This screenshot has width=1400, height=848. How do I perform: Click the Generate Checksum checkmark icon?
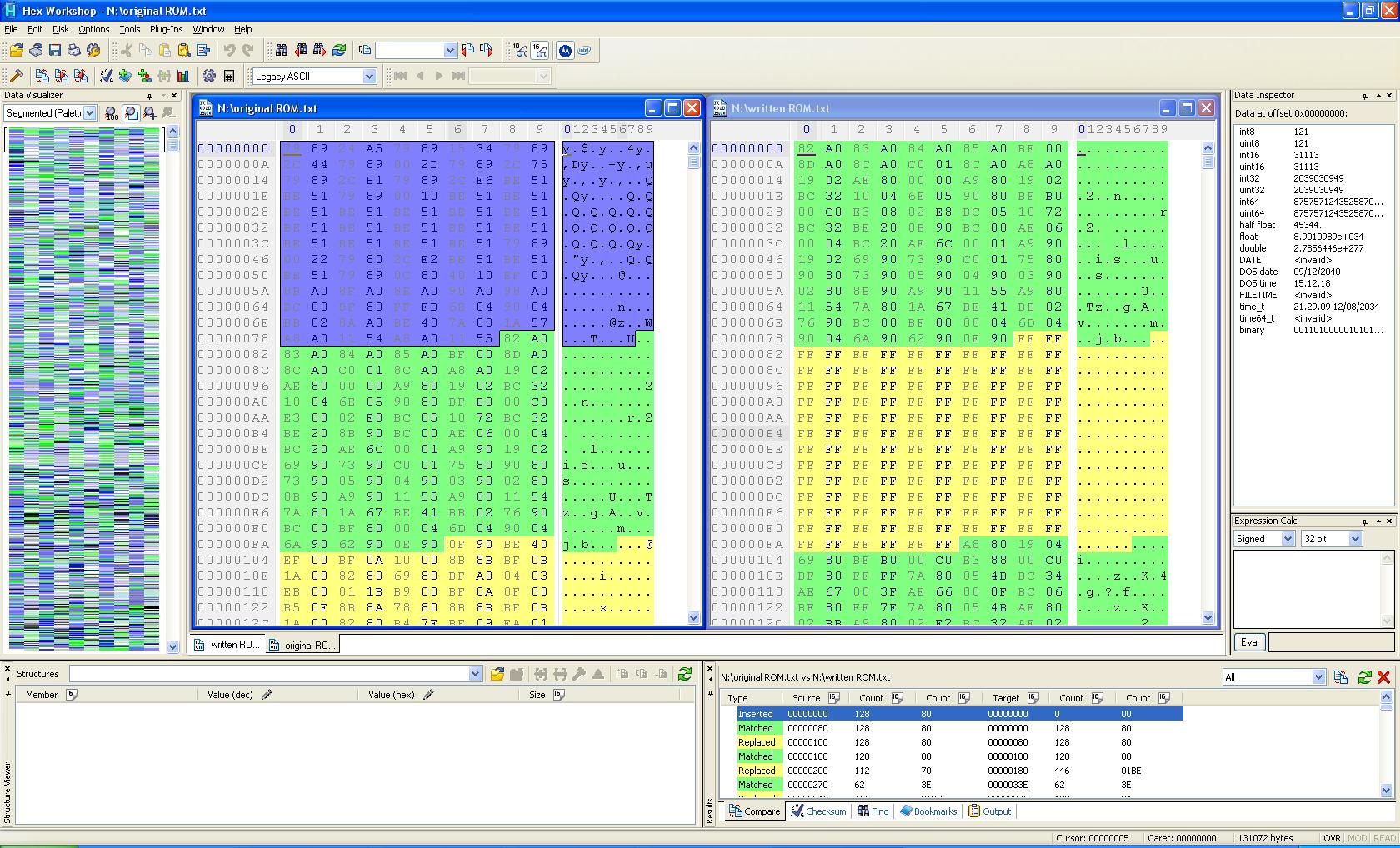(107, 76)
